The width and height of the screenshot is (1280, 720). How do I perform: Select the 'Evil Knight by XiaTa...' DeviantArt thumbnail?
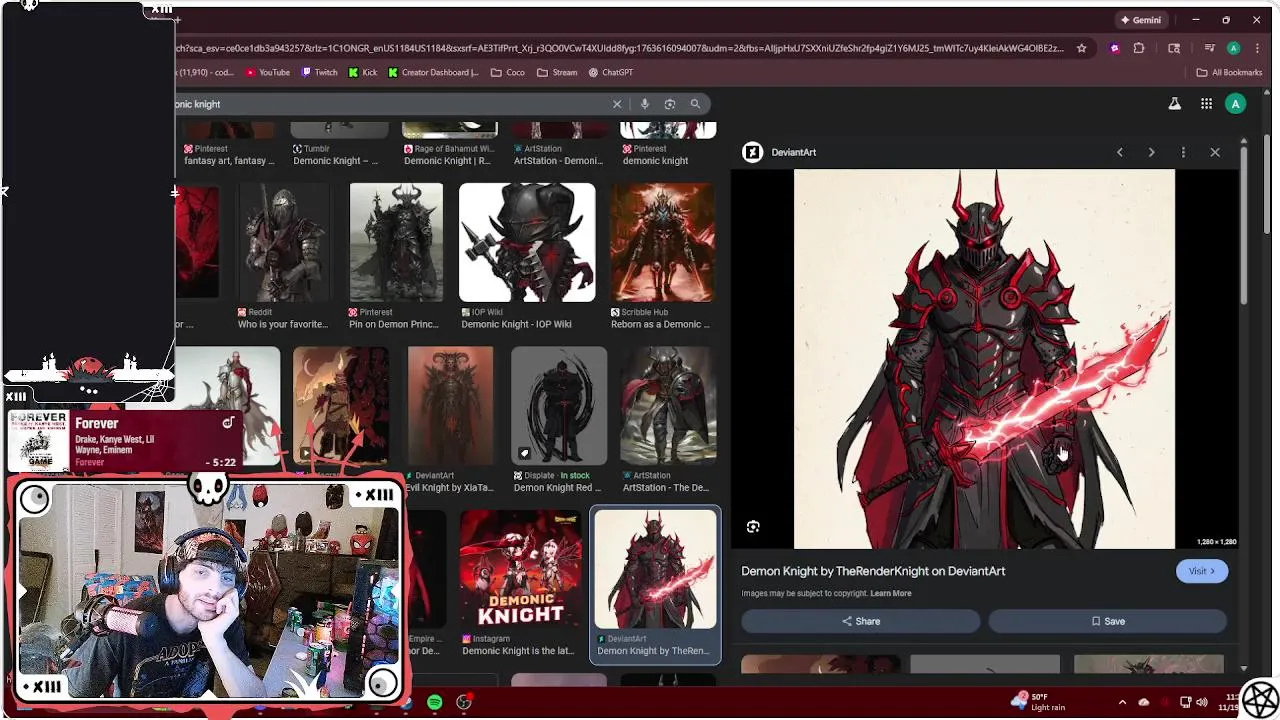pos(450,405)
